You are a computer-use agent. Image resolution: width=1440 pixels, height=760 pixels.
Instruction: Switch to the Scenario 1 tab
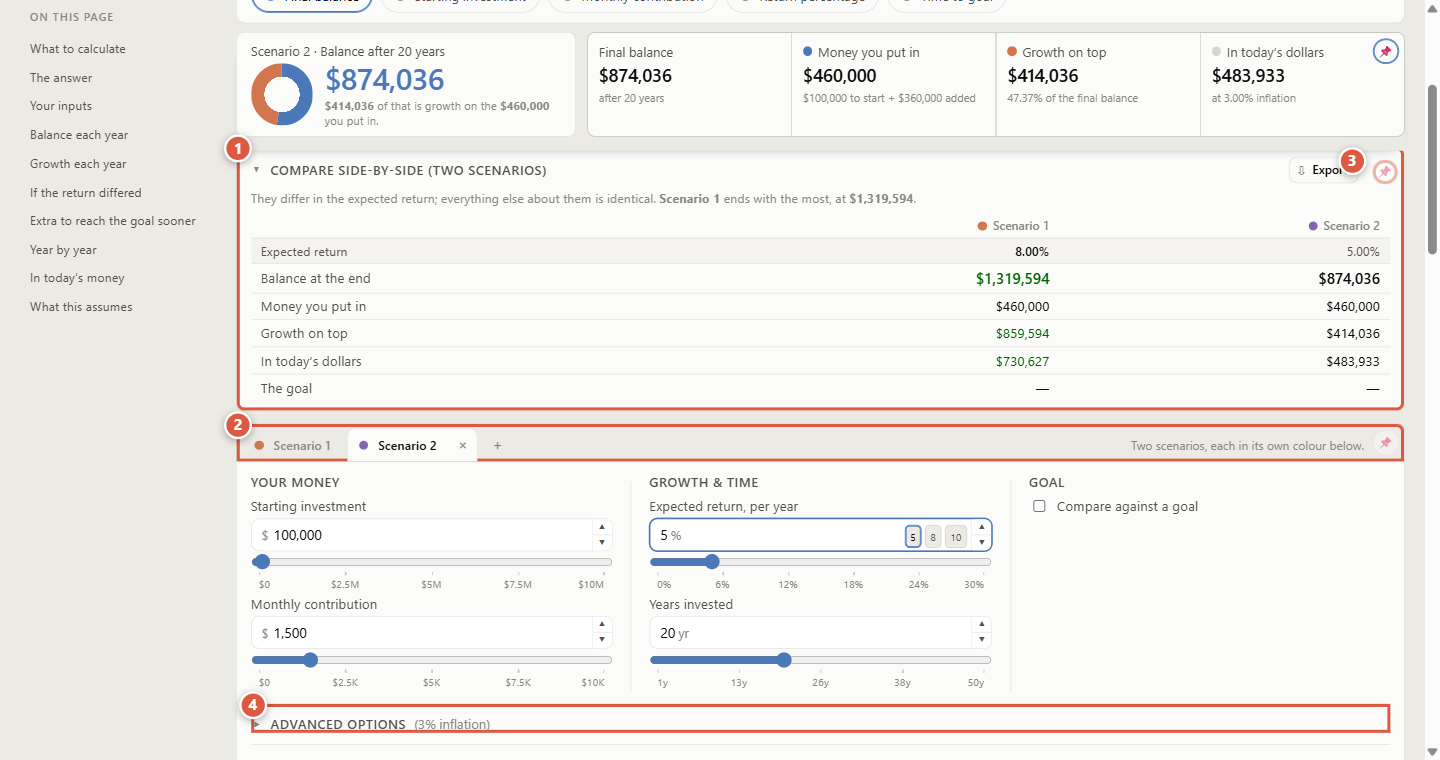[x=293, y=446]
